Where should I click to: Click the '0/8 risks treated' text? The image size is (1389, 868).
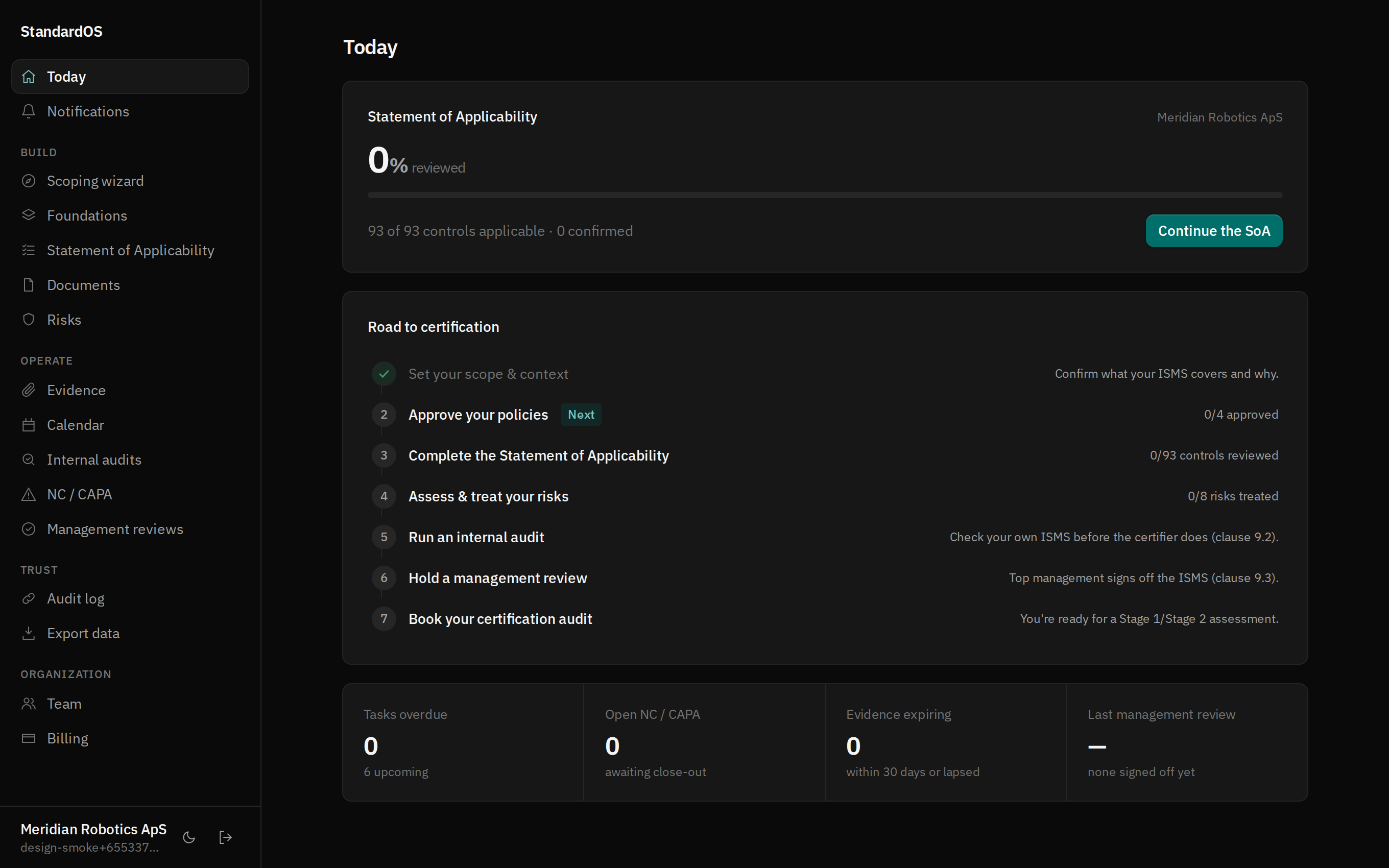coord(1233,496)
